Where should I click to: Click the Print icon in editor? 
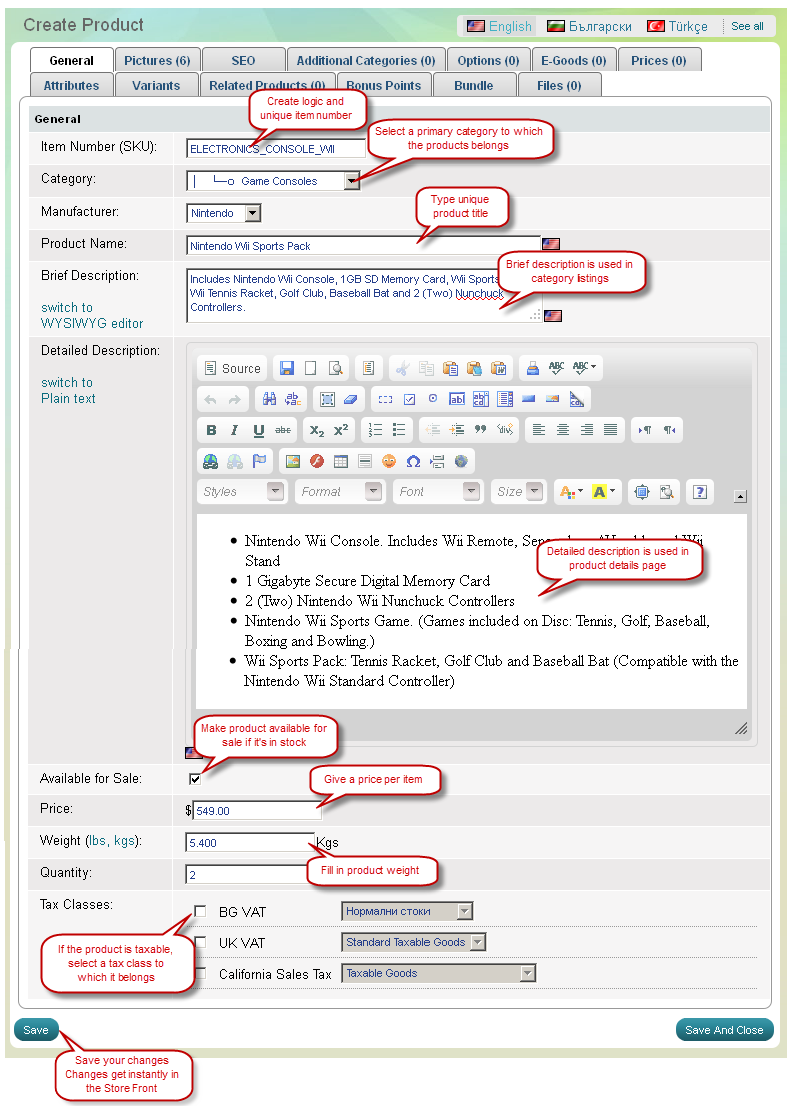(x=532, y=368)
